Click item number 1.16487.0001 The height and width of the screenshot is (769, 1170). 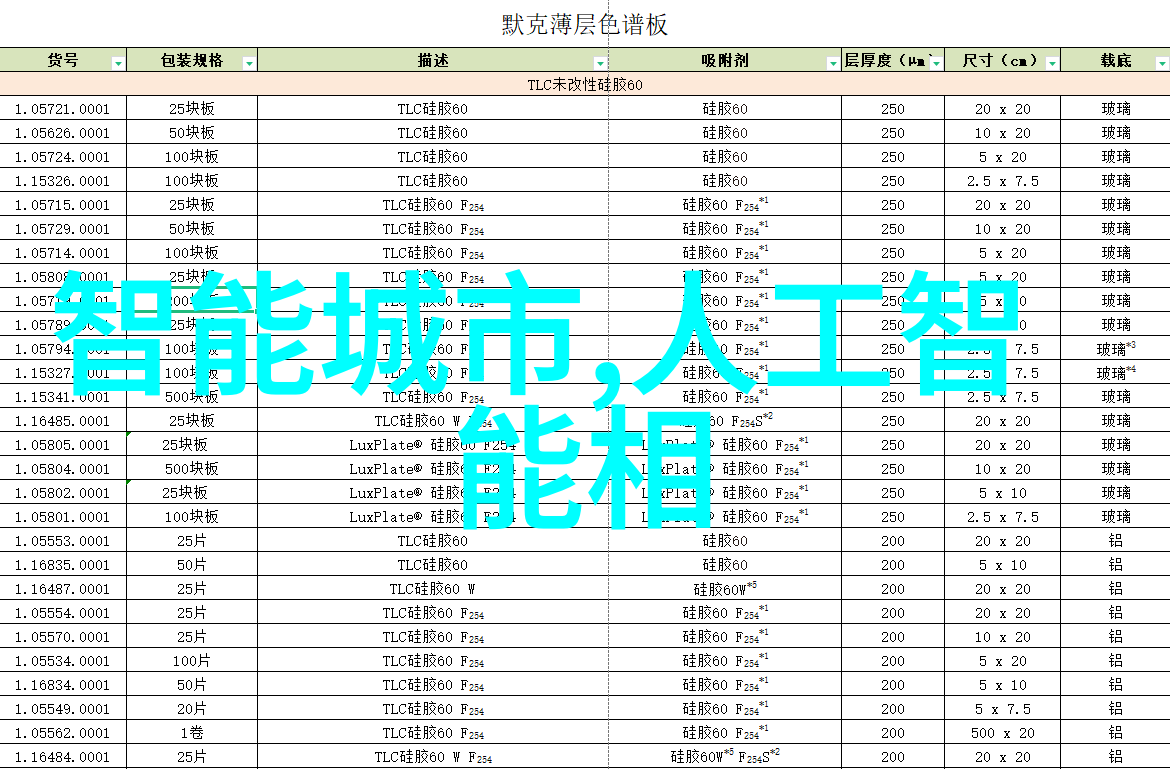click(x=62, y=589)
